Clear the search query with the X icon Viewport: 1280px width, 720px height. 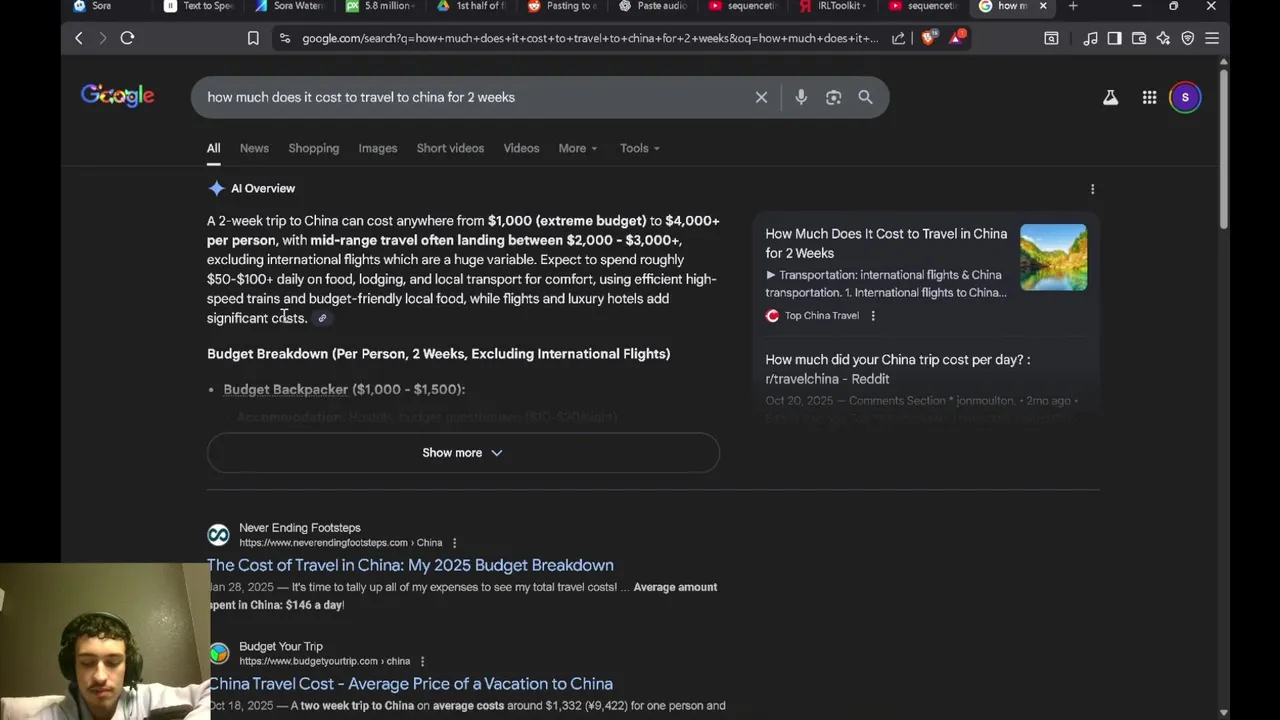(761, 97)
